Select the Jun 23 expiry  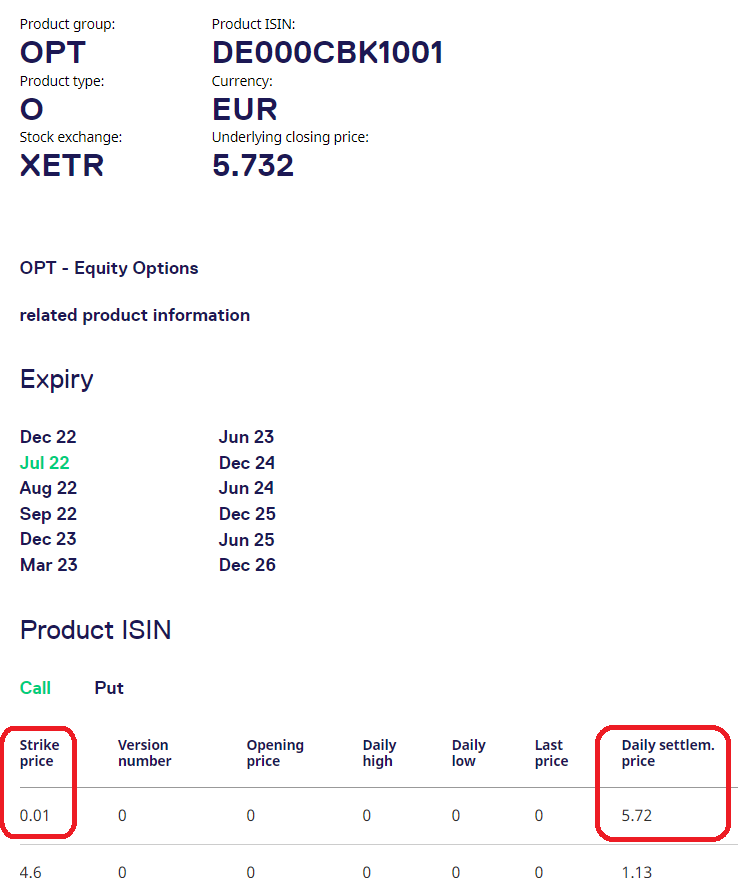tap(246, 437)
